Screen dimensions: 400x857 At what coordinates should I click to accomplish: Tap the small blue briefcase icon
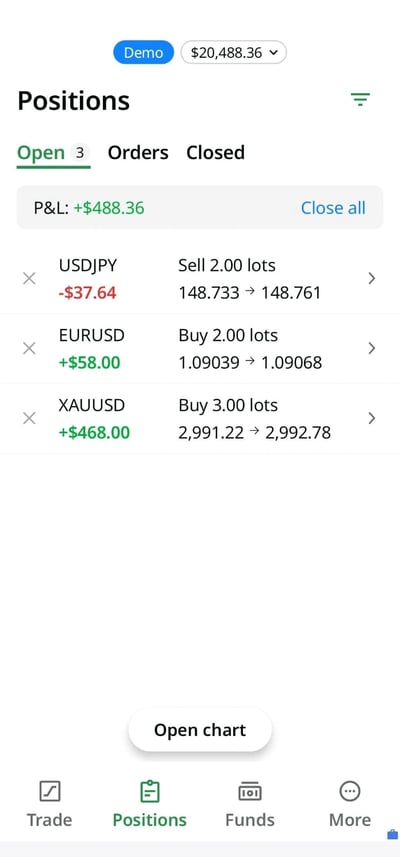(392, 834)
